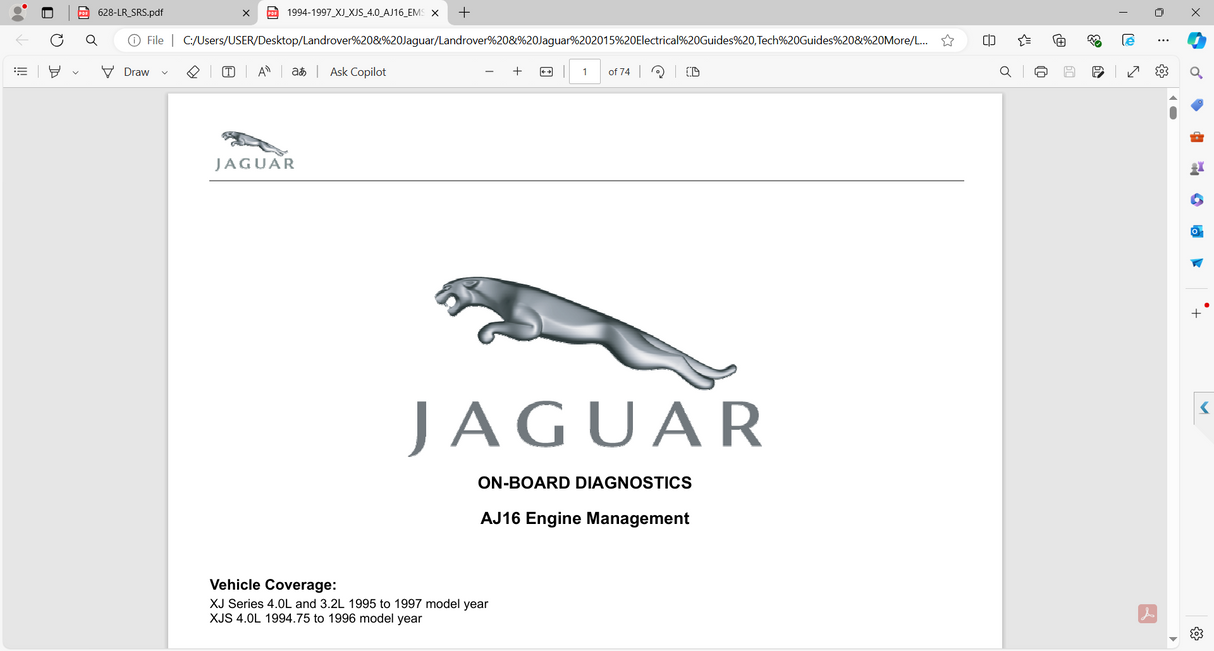Open the browser Settings and more menu

[1163, 40]
